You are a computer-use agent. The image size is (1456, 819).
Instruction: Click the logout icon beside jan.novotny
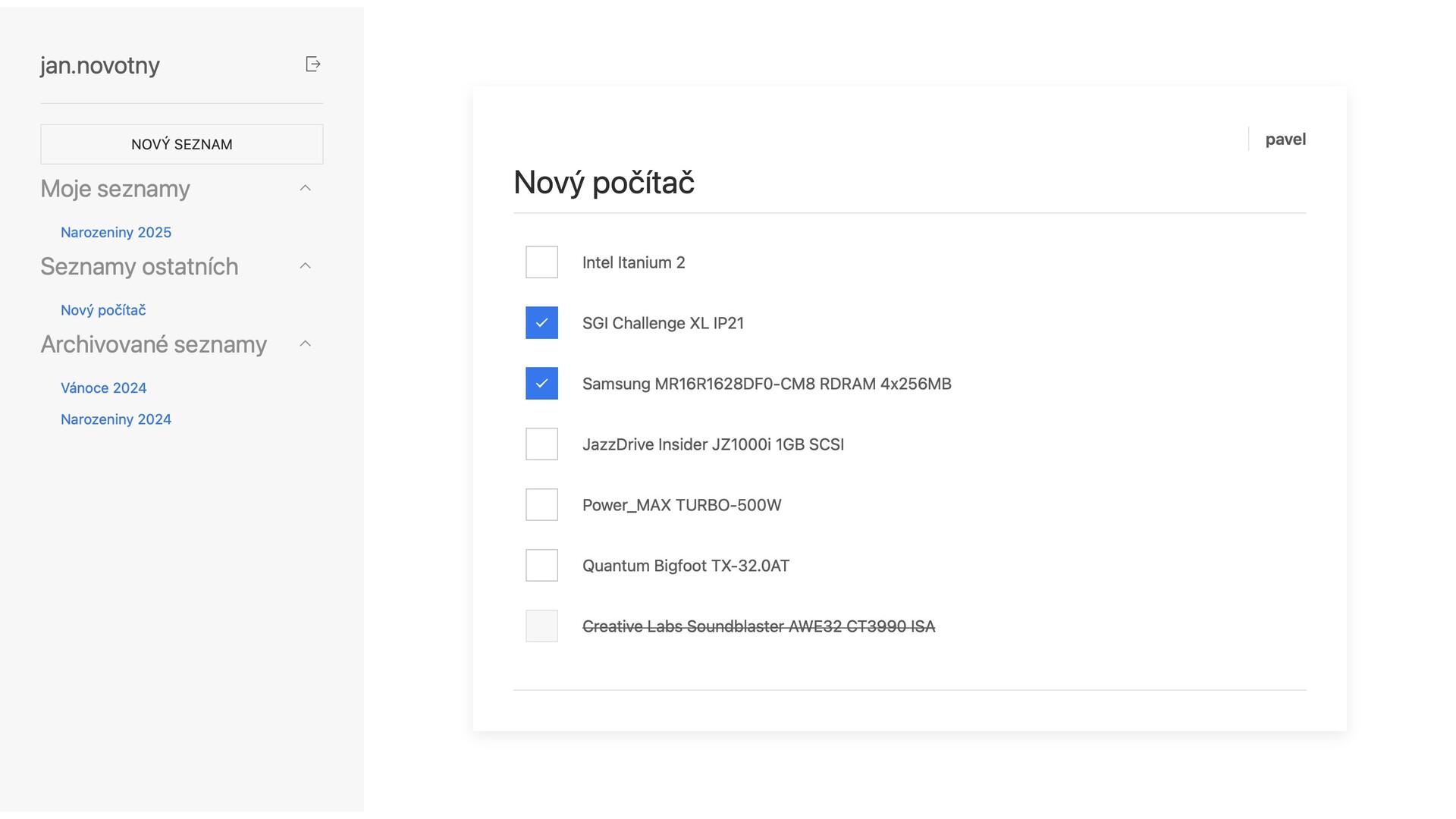312,64
